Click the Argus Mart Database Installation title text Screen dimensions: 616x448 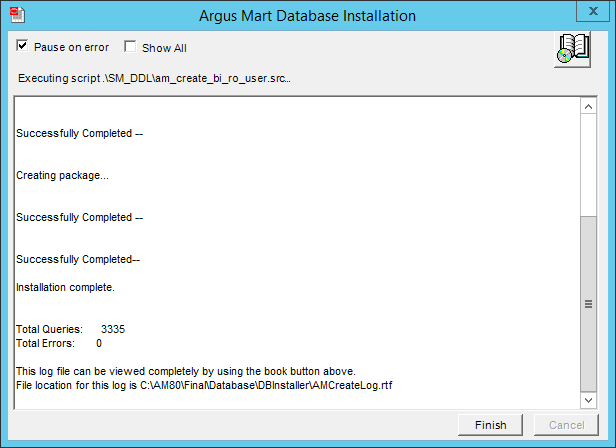307,16
